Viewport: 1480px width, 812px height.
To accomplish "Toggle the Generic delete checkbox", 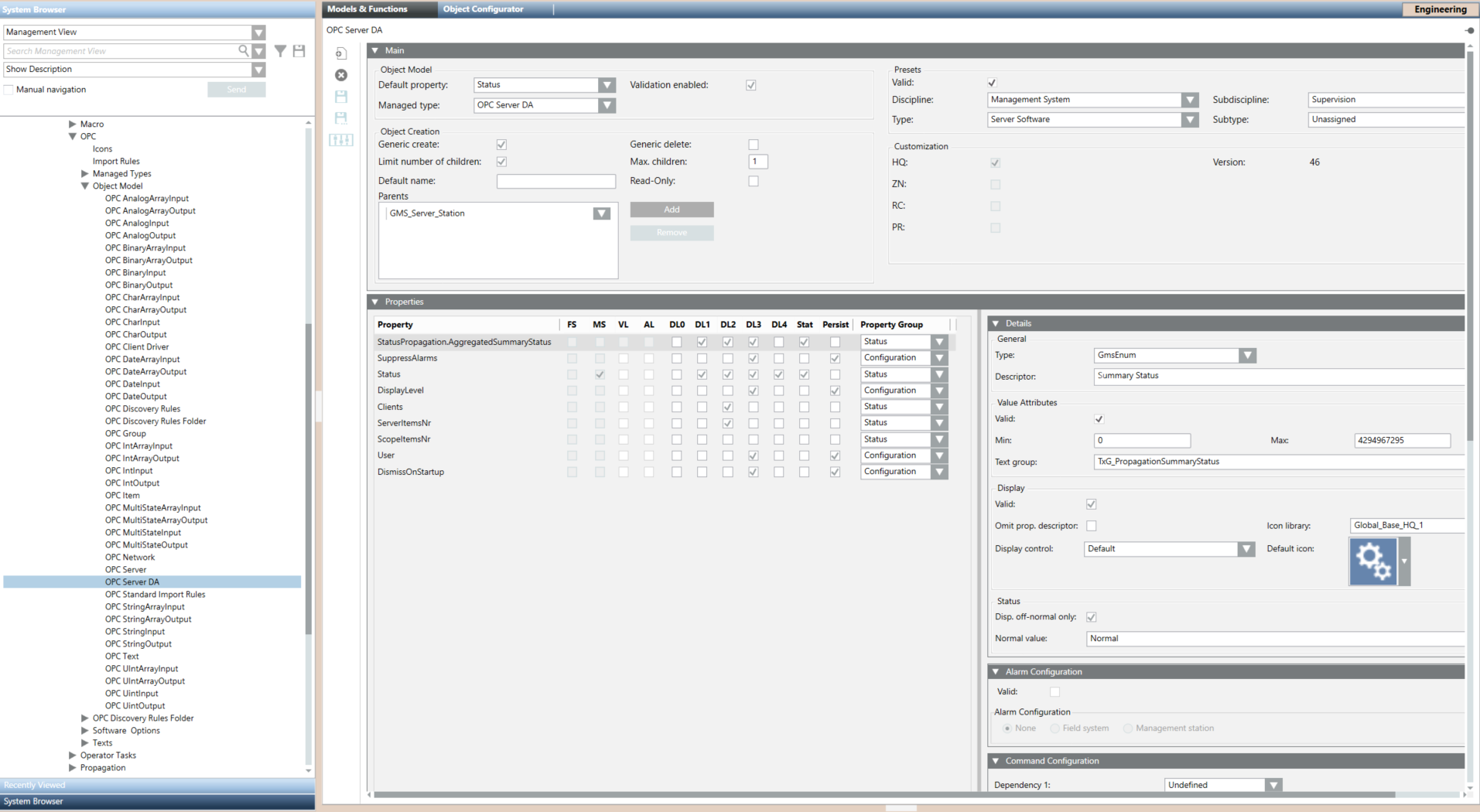I will tap(754, 145).
